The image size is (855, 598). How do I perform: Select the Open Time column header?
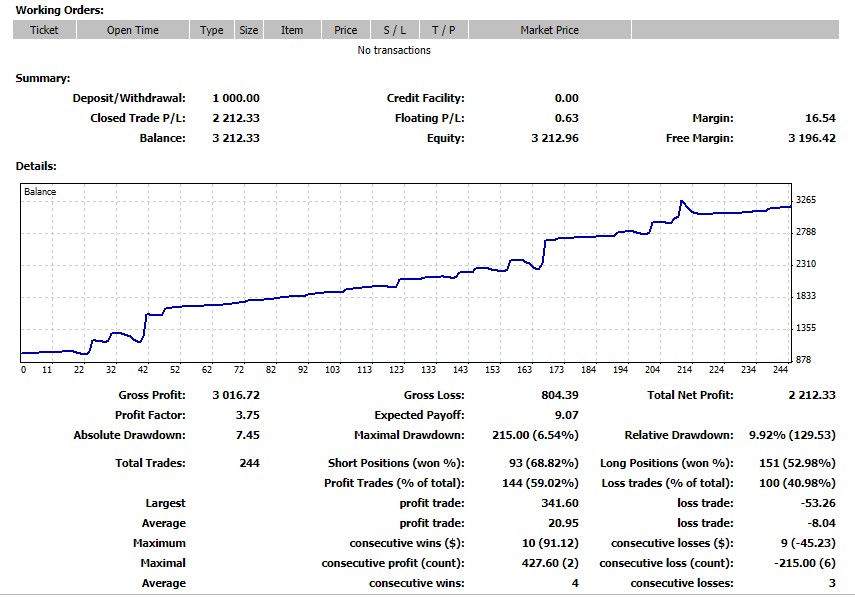[132, 30]
